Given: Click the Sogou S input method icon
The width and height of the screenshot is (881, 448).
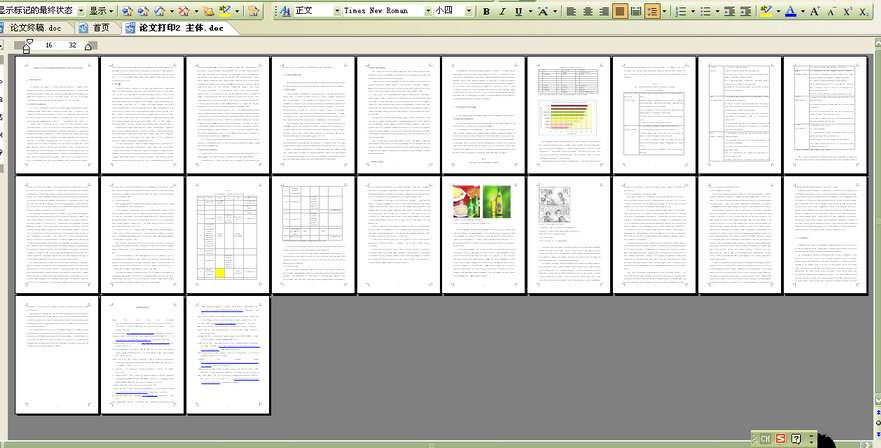Looking at the screenshot, I should 780,438.
